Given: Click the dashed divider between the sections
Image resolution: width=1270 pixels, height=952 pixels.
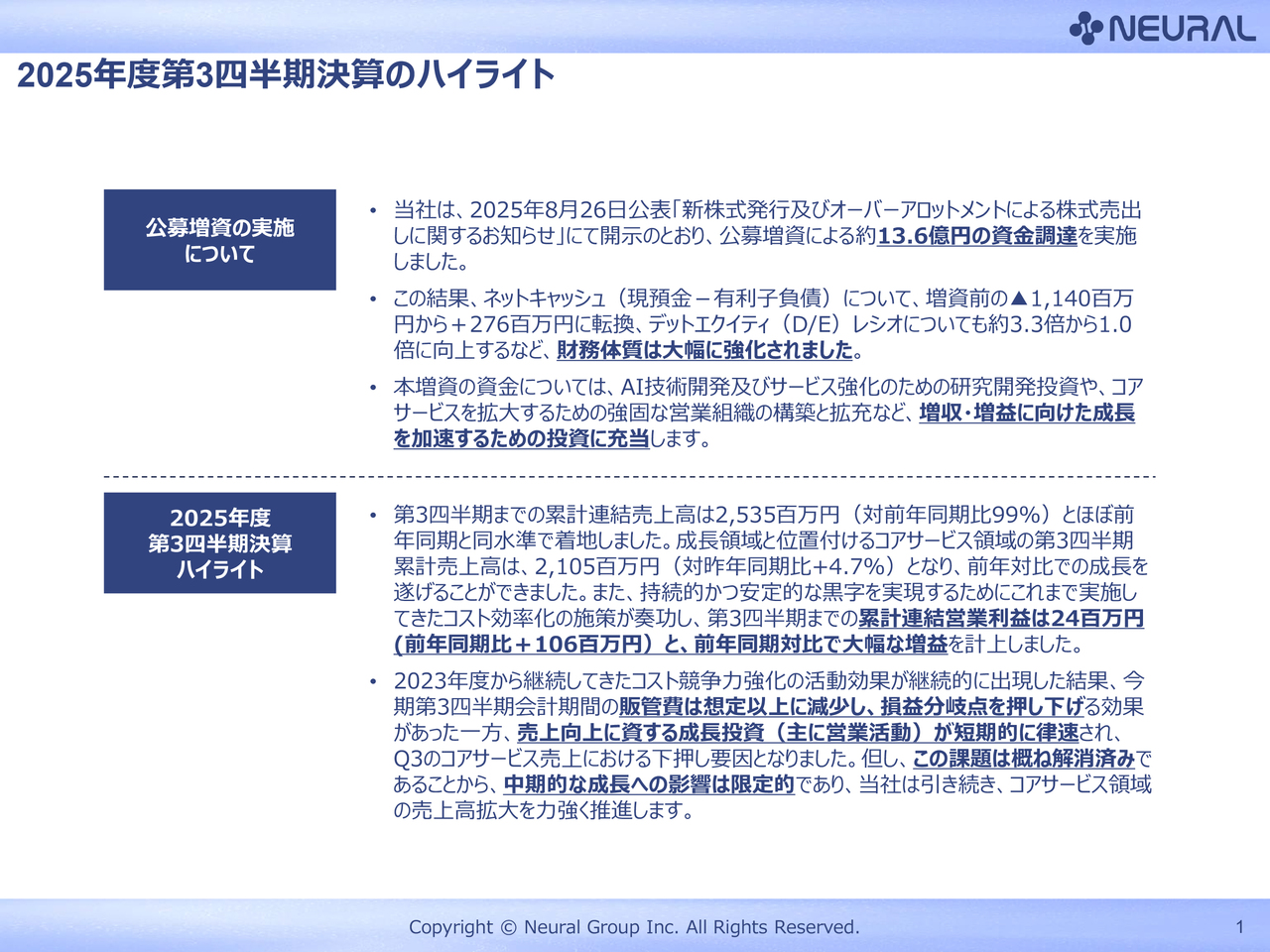Looking at the screenshot, I should [629, 477].
